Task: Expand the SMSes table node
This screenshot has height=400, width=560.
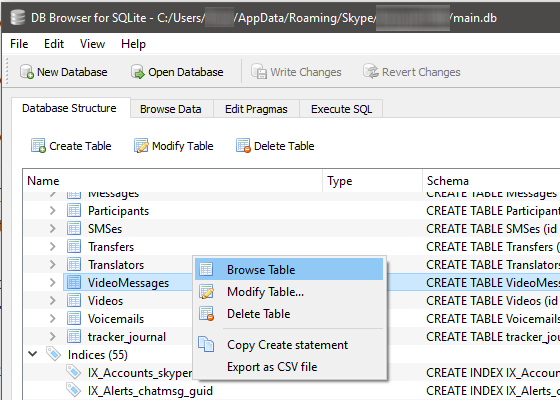Action: pyautogui.click(x=52, y=229)
